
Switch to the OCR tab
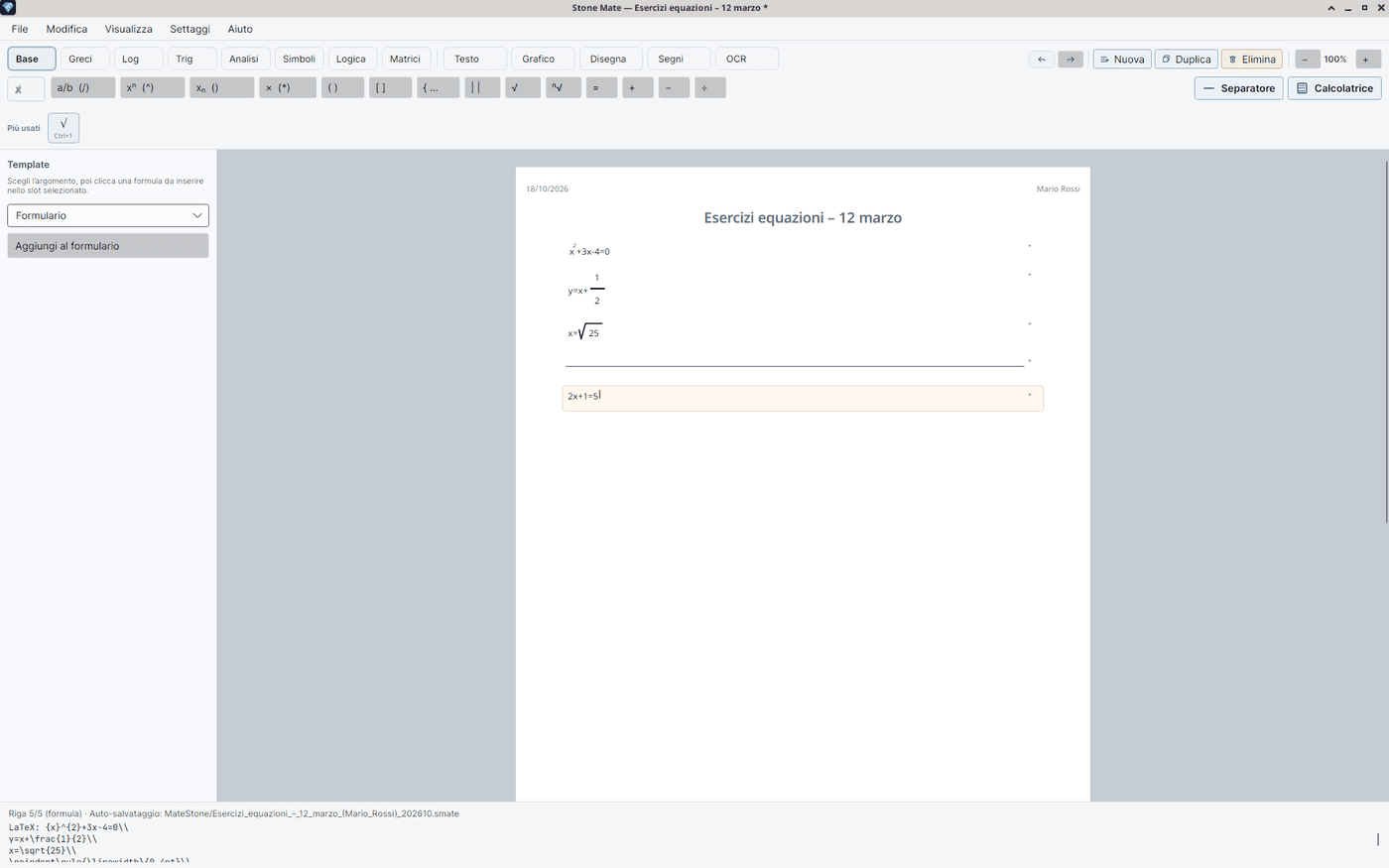pyautogui.click(x=747, y=60)
